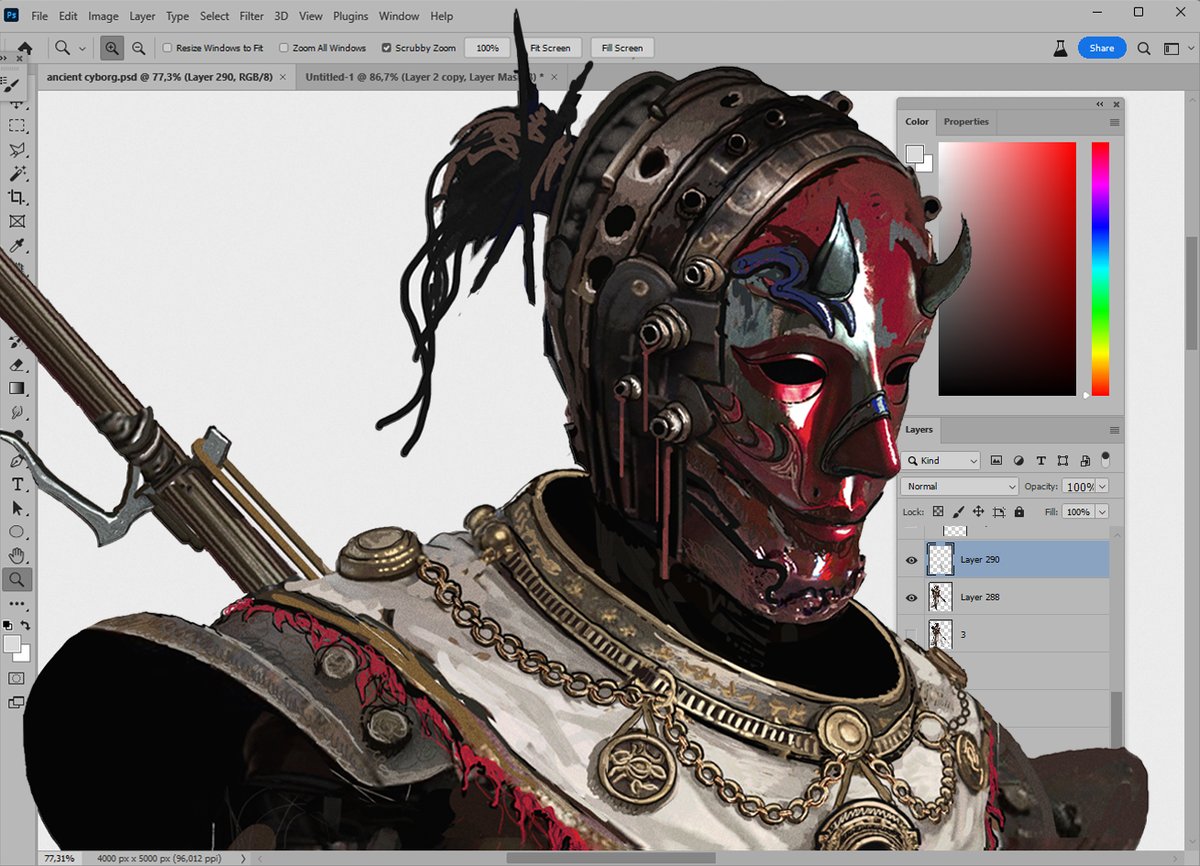Image resolution: width=1200 pixels, height=866 pixels.
Task: Collapse panels with double-arrow icon
Action: coord(1100,104)
